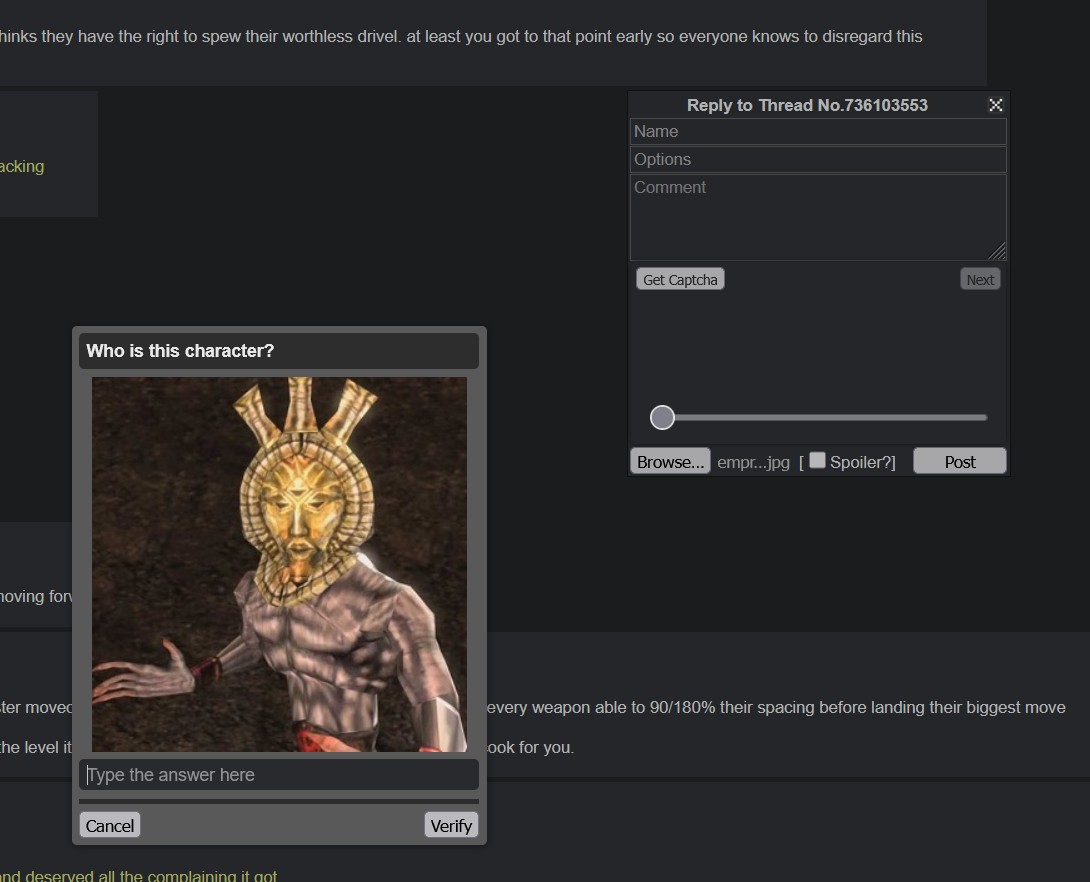Click the Next button

point(979,279)
